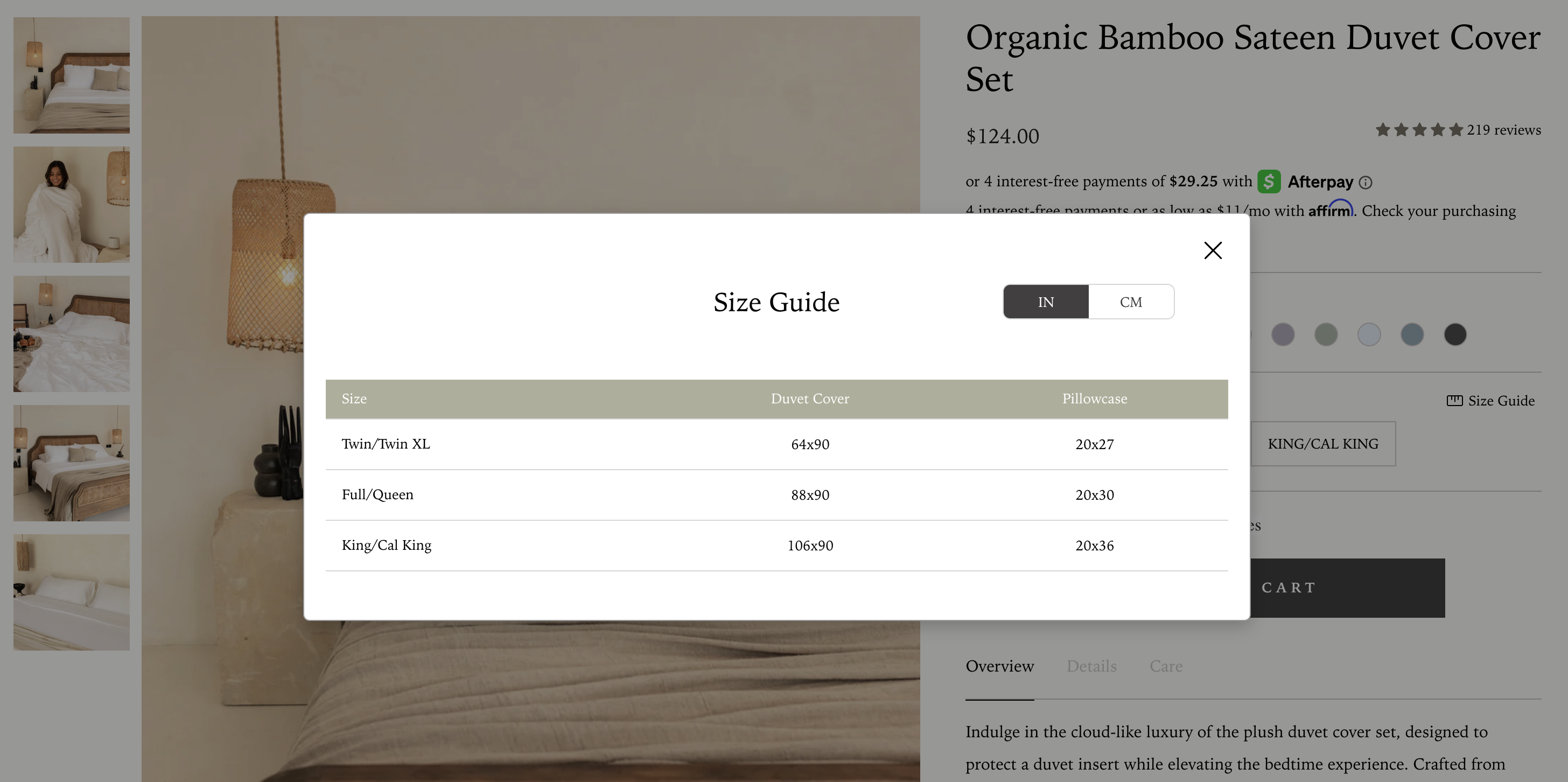Open the Care tab

coord(1166,666)
